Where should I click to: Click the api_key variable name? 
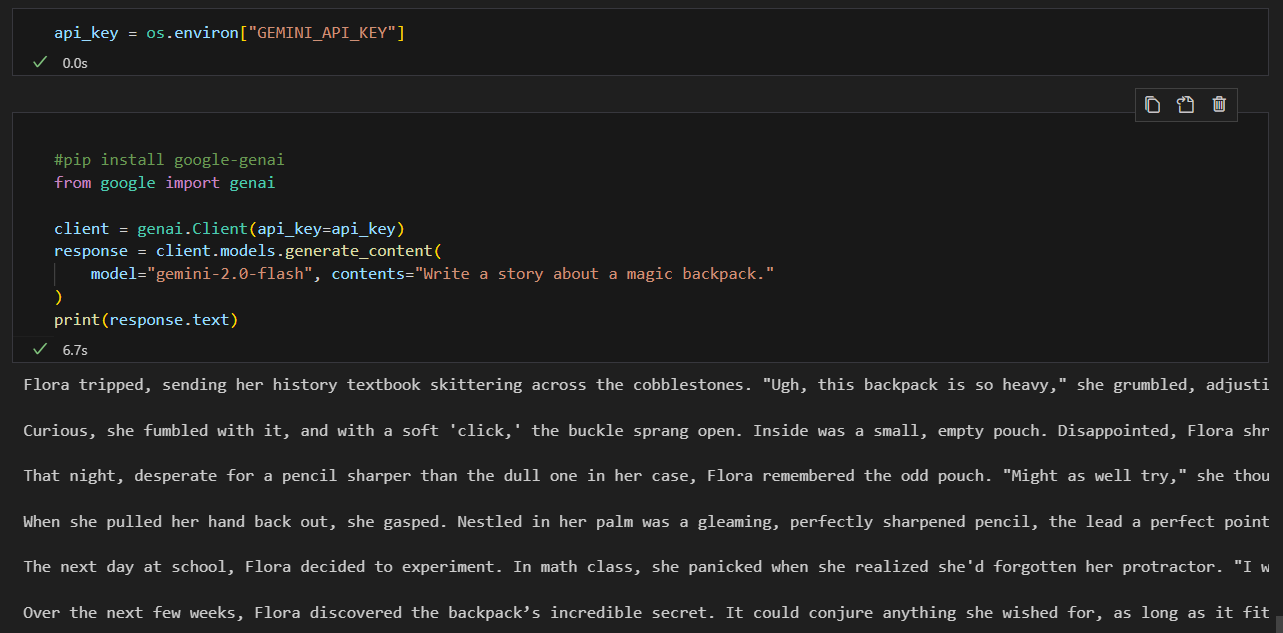85,32
